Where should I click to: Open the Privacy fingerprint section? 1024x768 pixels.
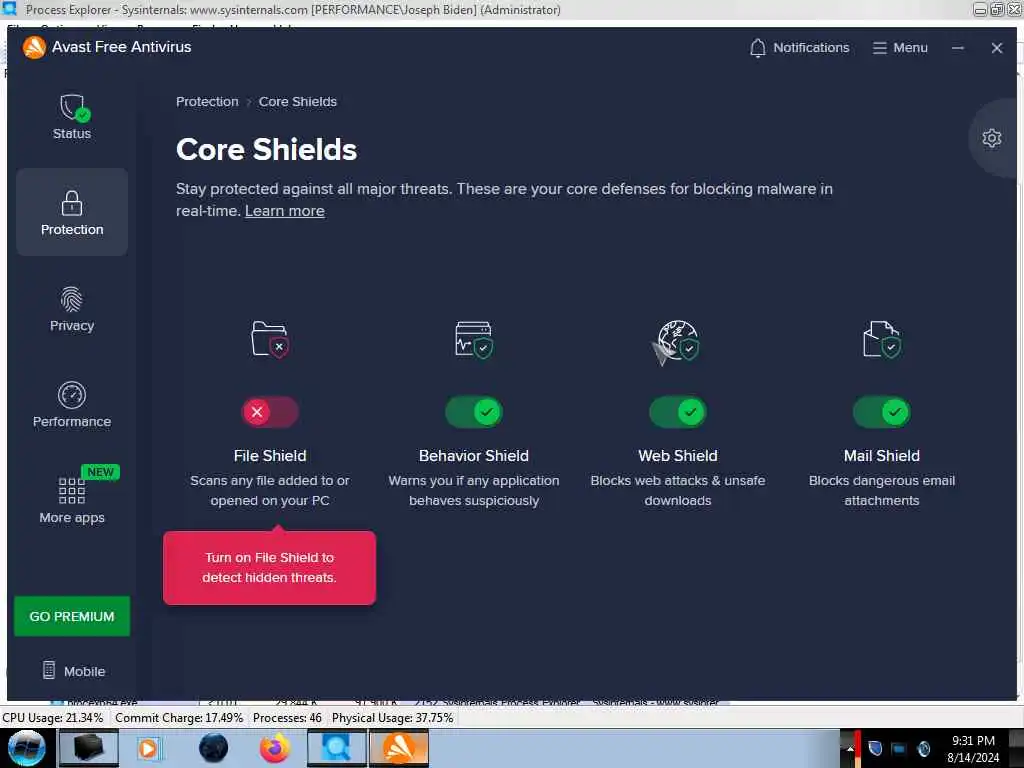(x=72, y=309)
